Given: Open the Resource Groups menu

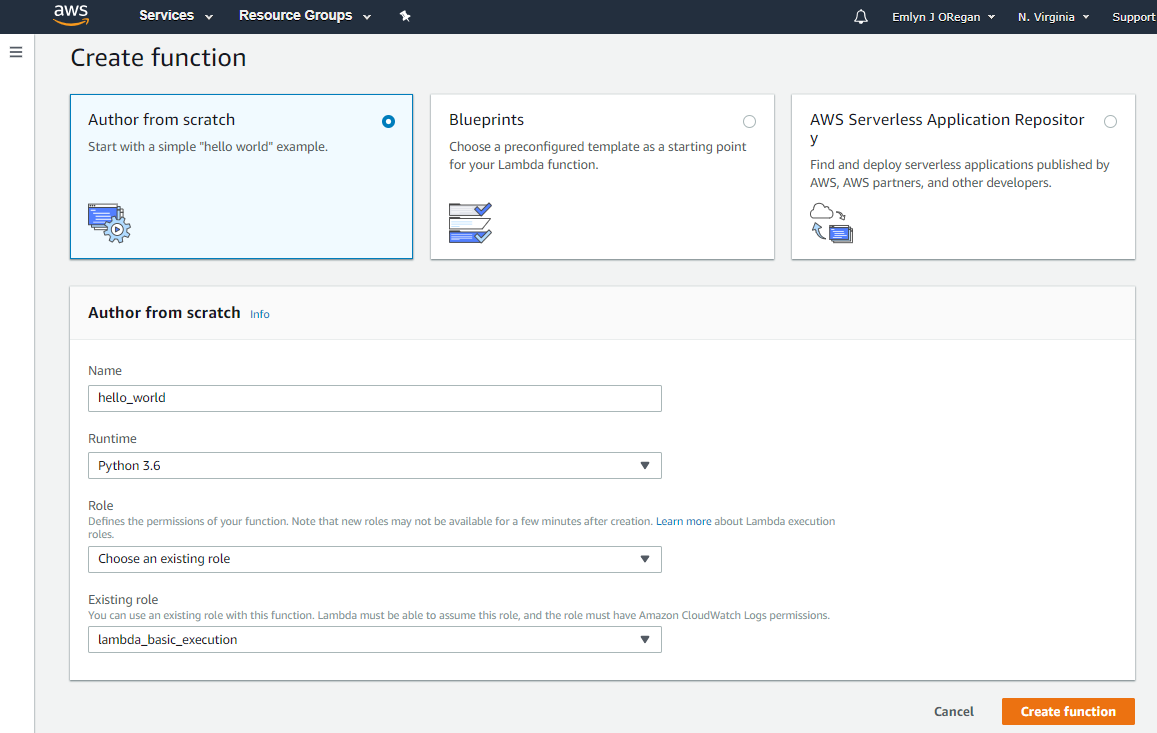Looking at the screenshot, I should click(x=305, y=16).
